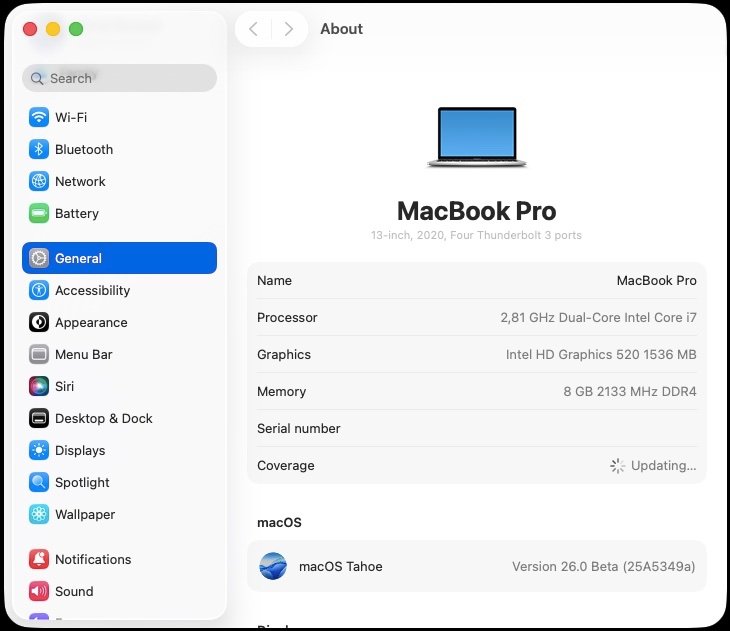Select Bluetooth in the sidebar

pos(119,149)
